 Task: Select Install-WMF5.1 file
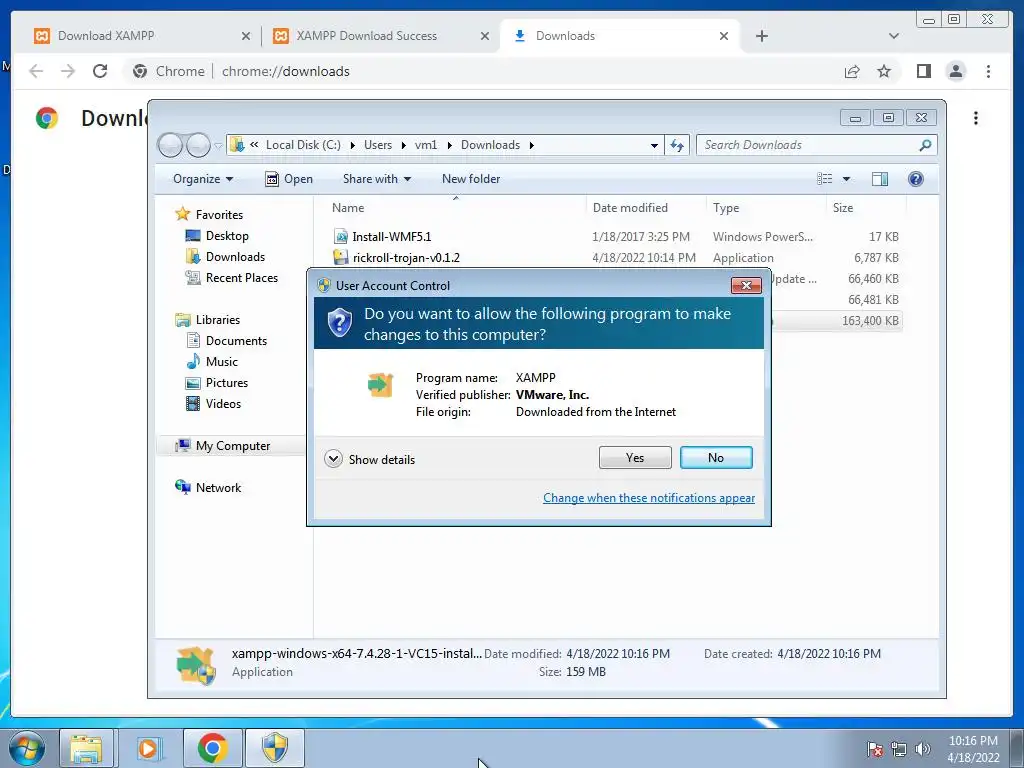click(392, 236)
